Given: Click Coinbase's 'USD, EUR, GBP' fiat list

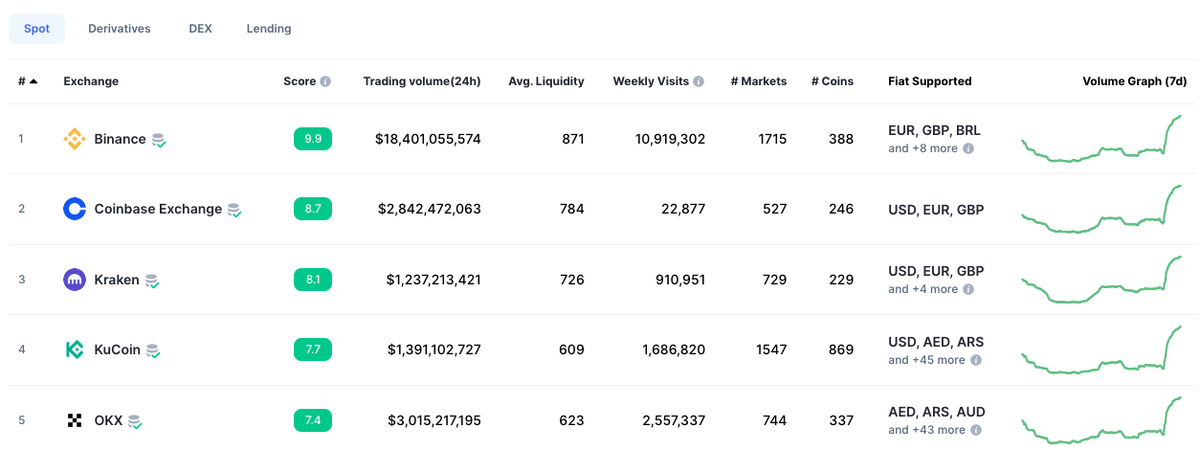Looking at the screenshot, I should click(936, 209).
